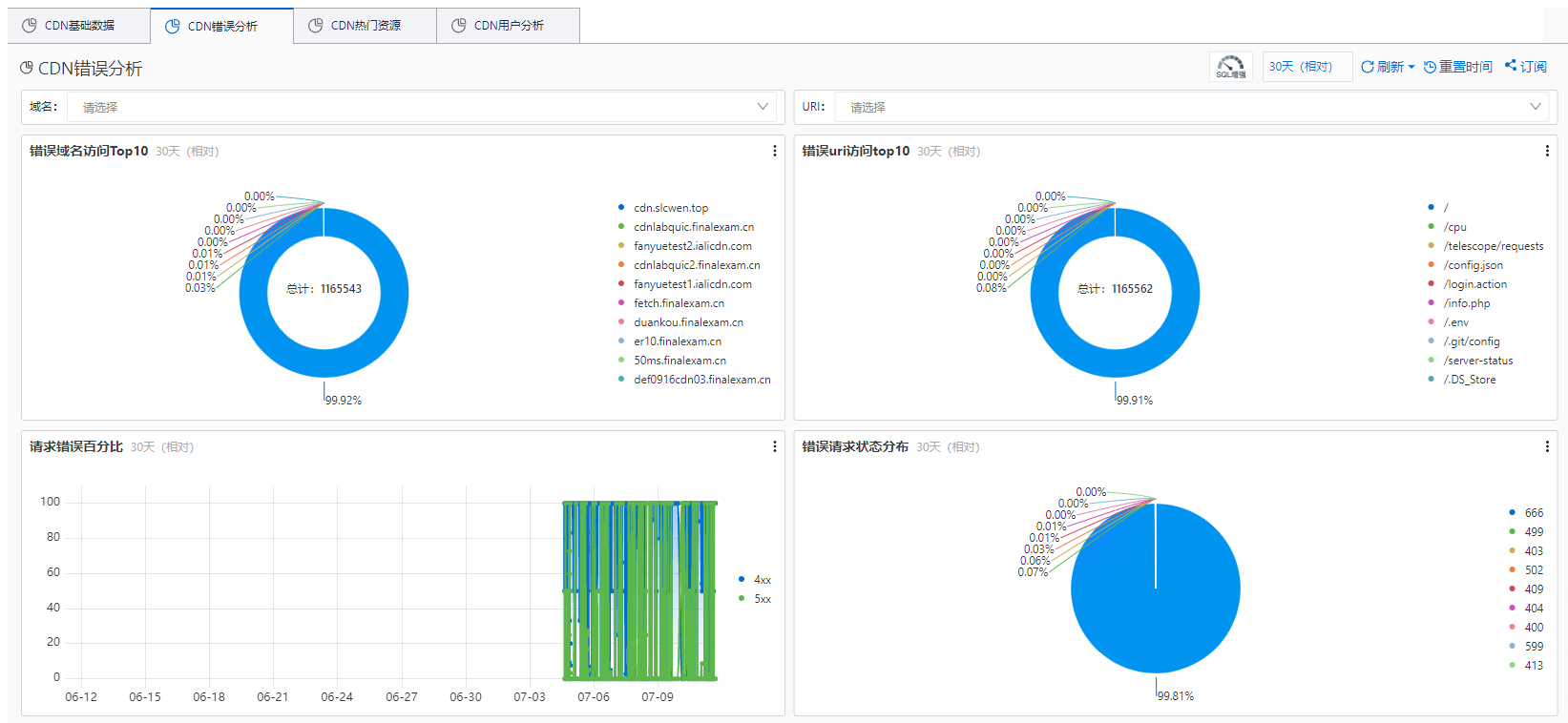
Task: Open more menu of 错误请求状态分布 panel
Action: coord(1546,446)
